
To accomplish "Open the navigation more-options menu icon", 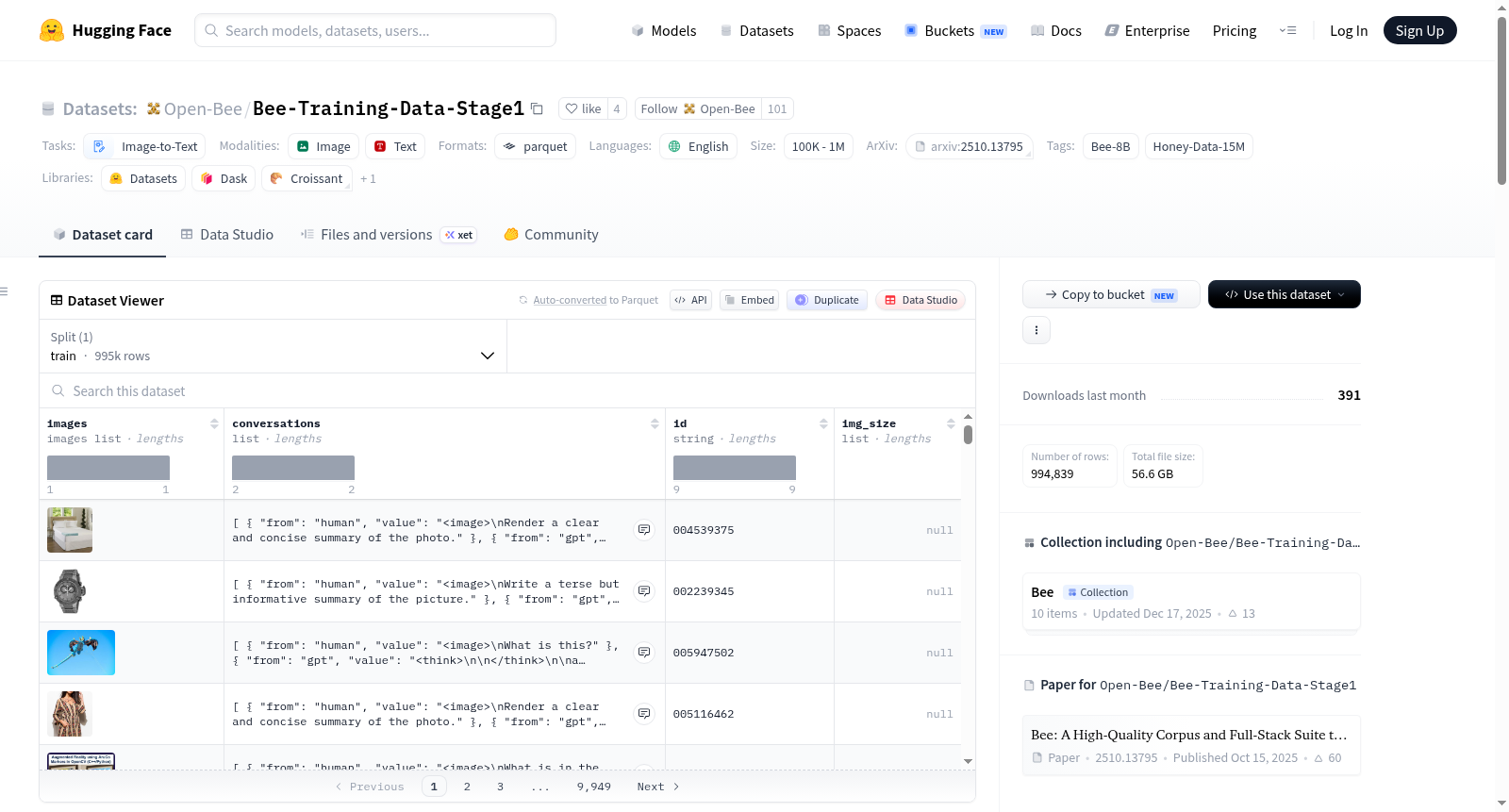I will (x=1287, y=30).
